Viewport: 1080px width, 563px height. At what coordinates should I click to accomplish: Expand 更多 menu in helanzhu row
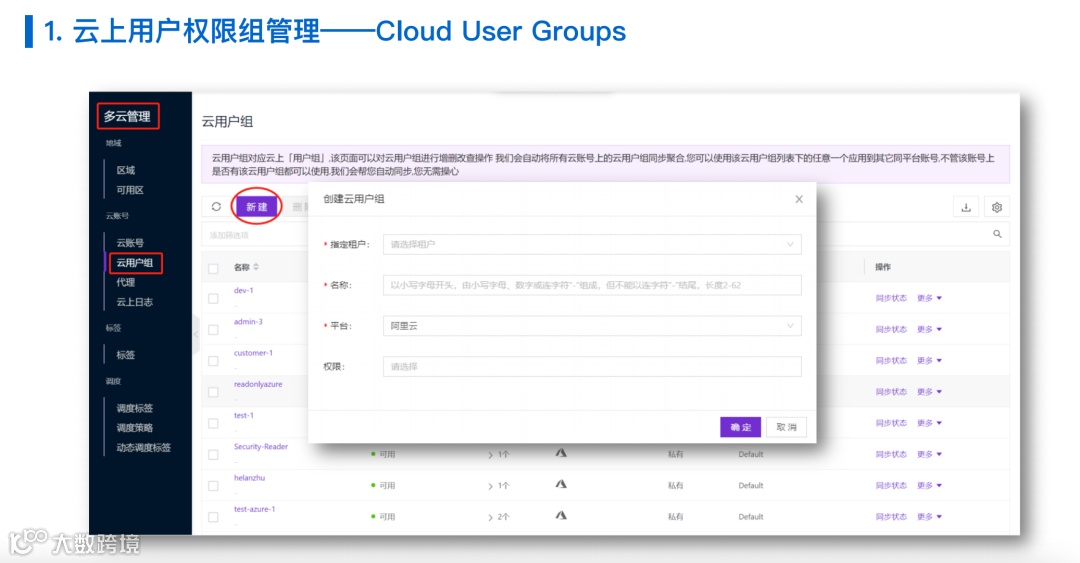(929, 485)
